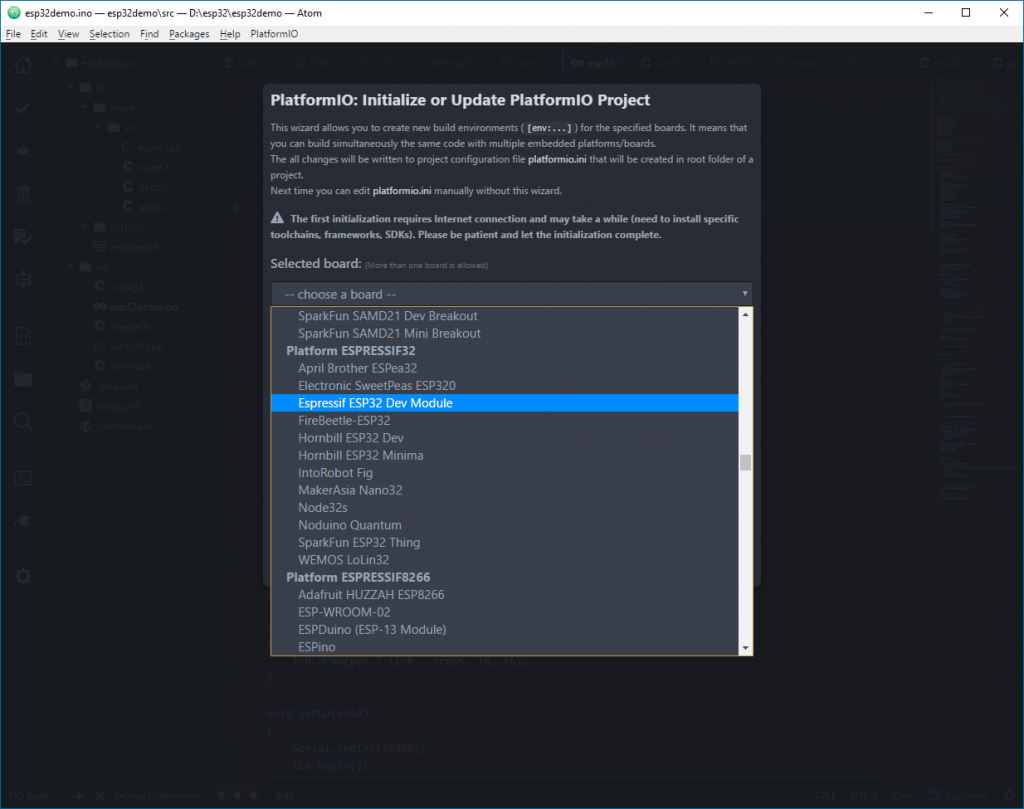The width and height of the screenshot is (1024, 809).
Task: Click the Upload arrow icon in left toolbar
Action: click(23, 151)
